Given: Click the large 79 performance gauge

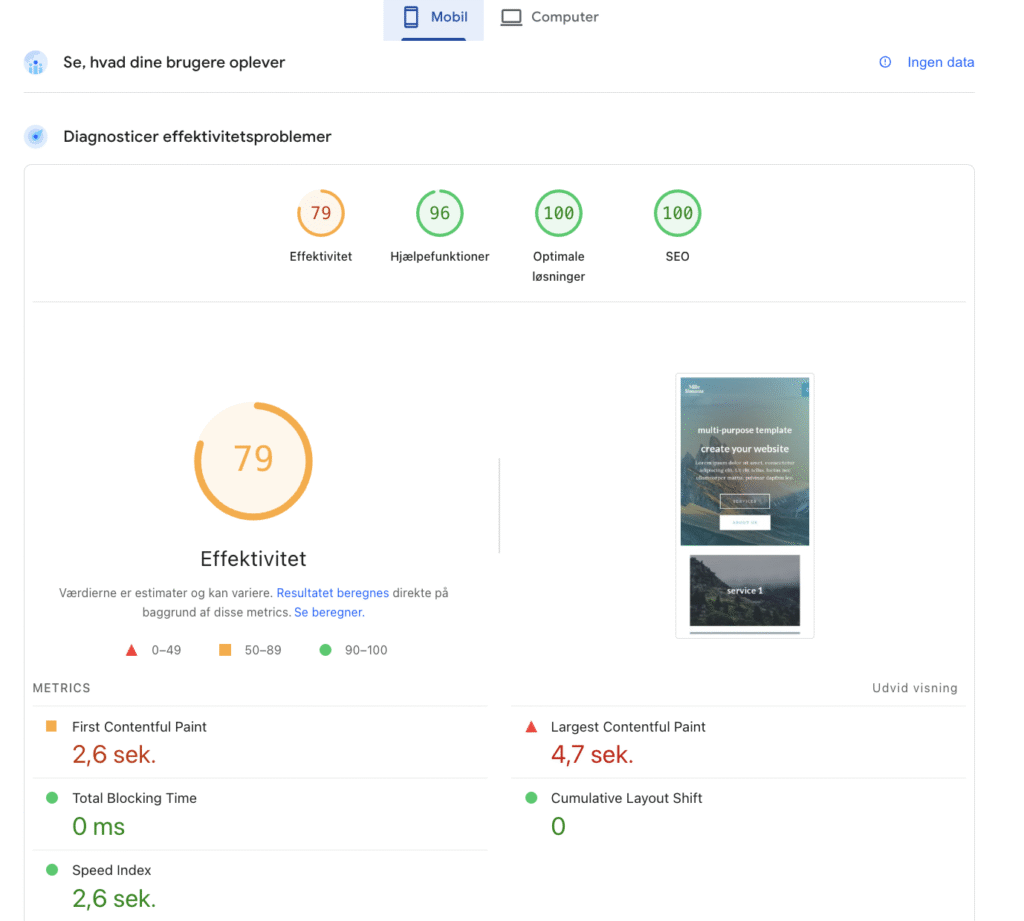Looking at the screenshot, I should pos(253,461).
